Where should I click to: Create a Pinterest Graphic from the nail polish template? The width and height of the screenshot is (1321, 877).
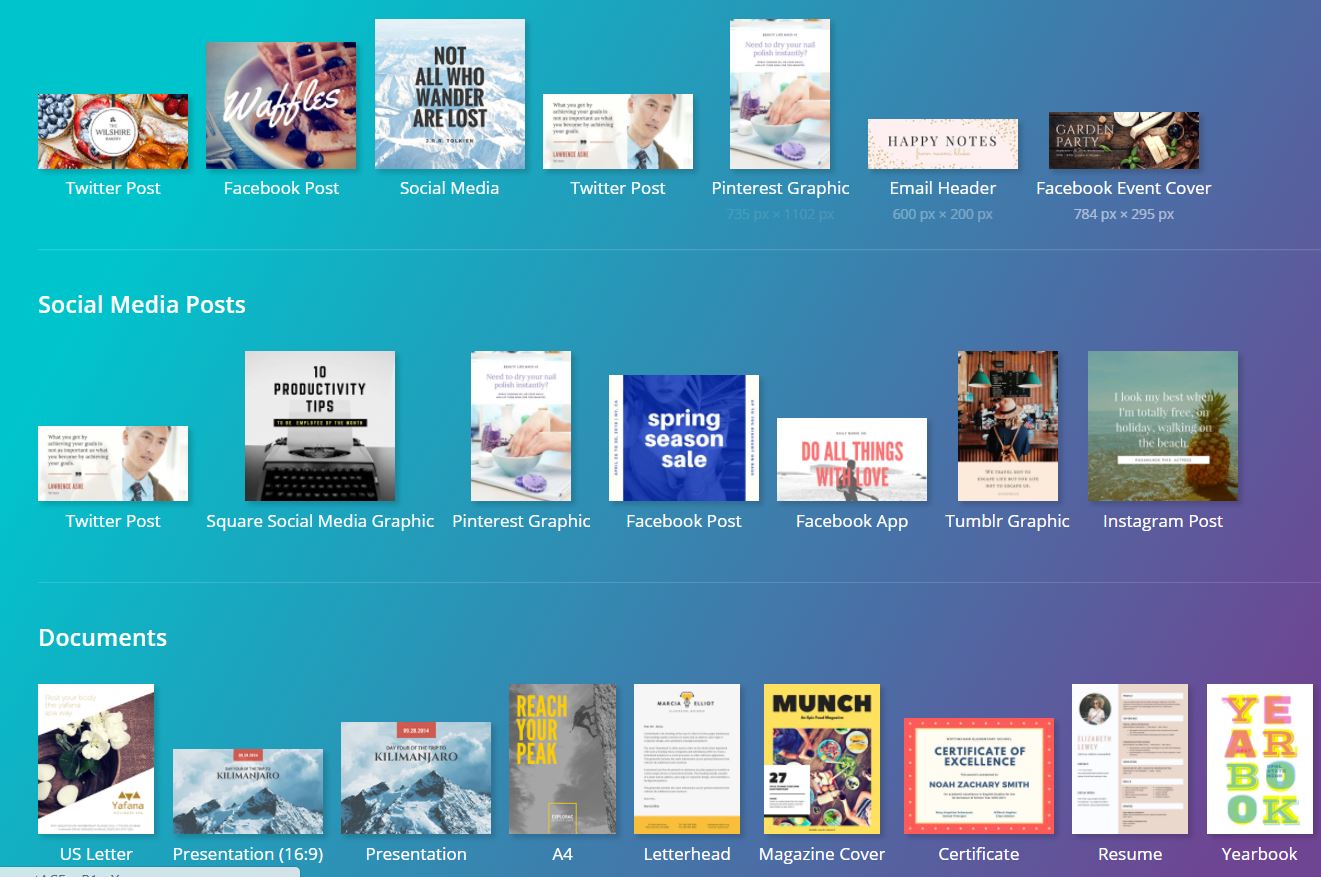(x=780, y=92)
